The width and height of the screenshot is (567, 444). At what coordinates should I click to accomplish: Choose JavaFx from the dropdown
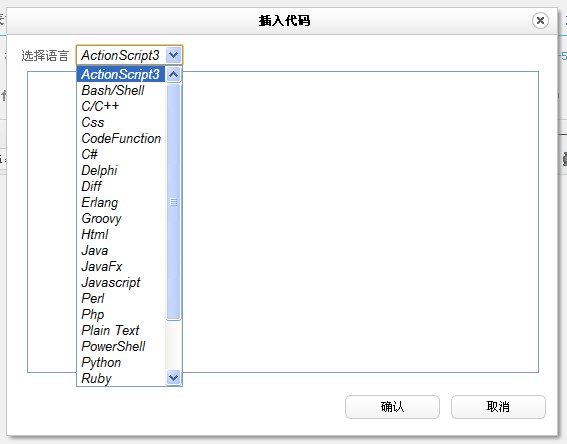(x=121, y=266)
